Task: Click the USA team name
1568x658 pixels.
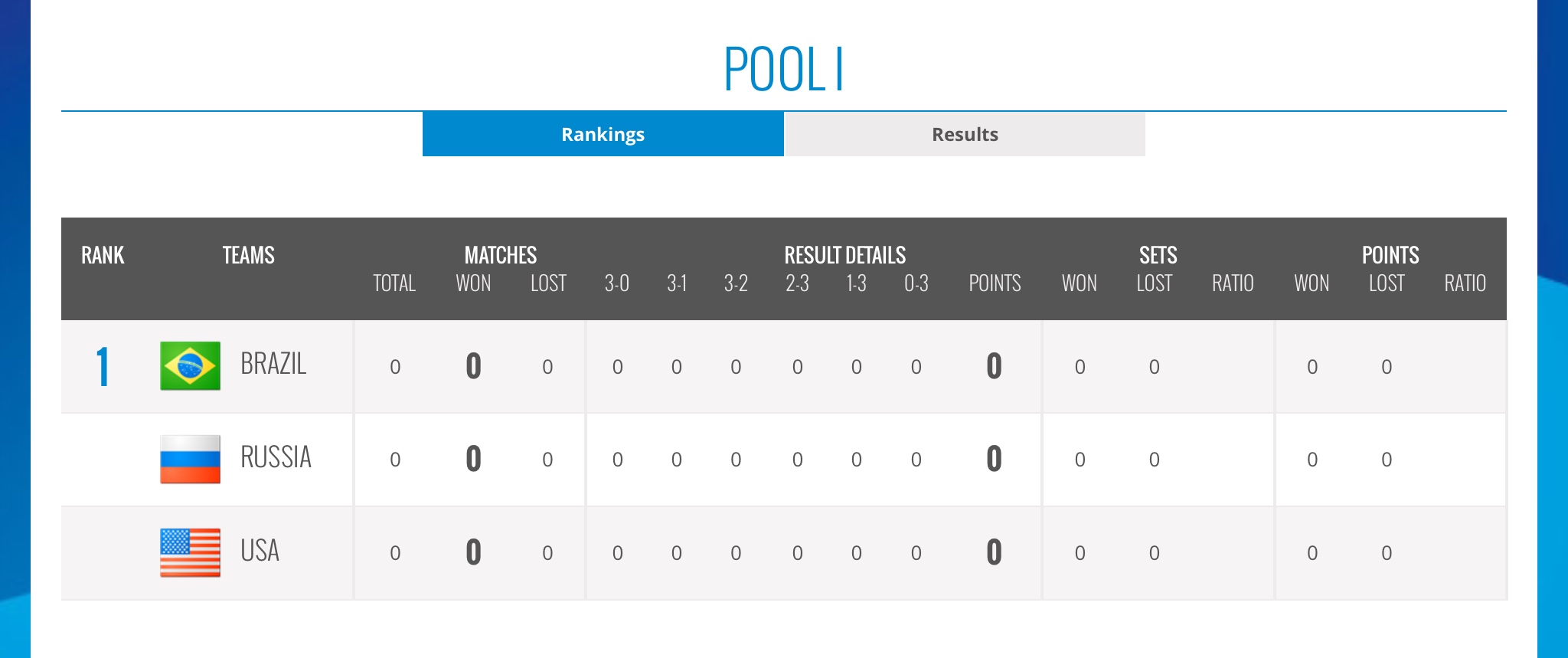Action: coord(260,551)
